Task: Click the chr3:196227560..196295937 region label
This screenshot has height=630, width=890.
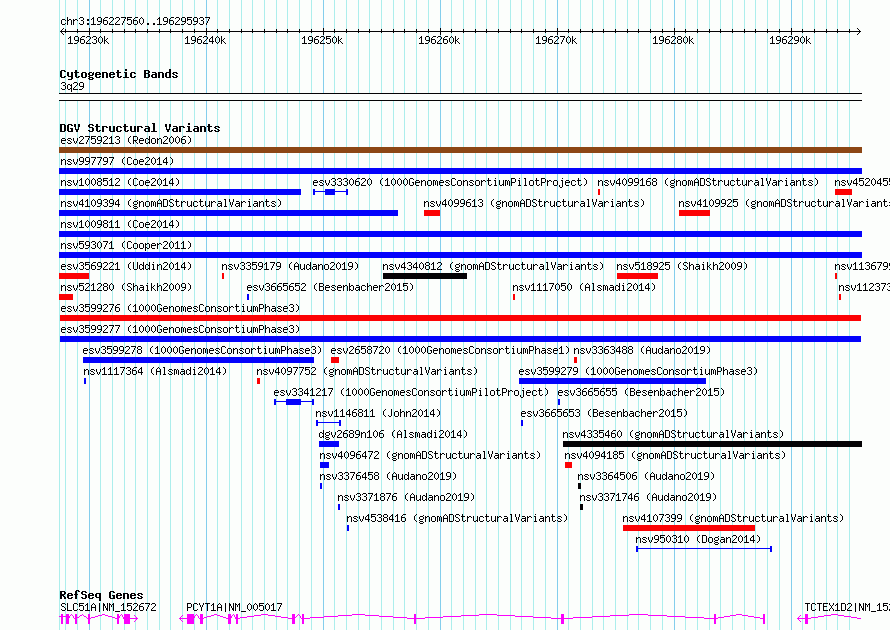Action: click(x=135, y=21)
